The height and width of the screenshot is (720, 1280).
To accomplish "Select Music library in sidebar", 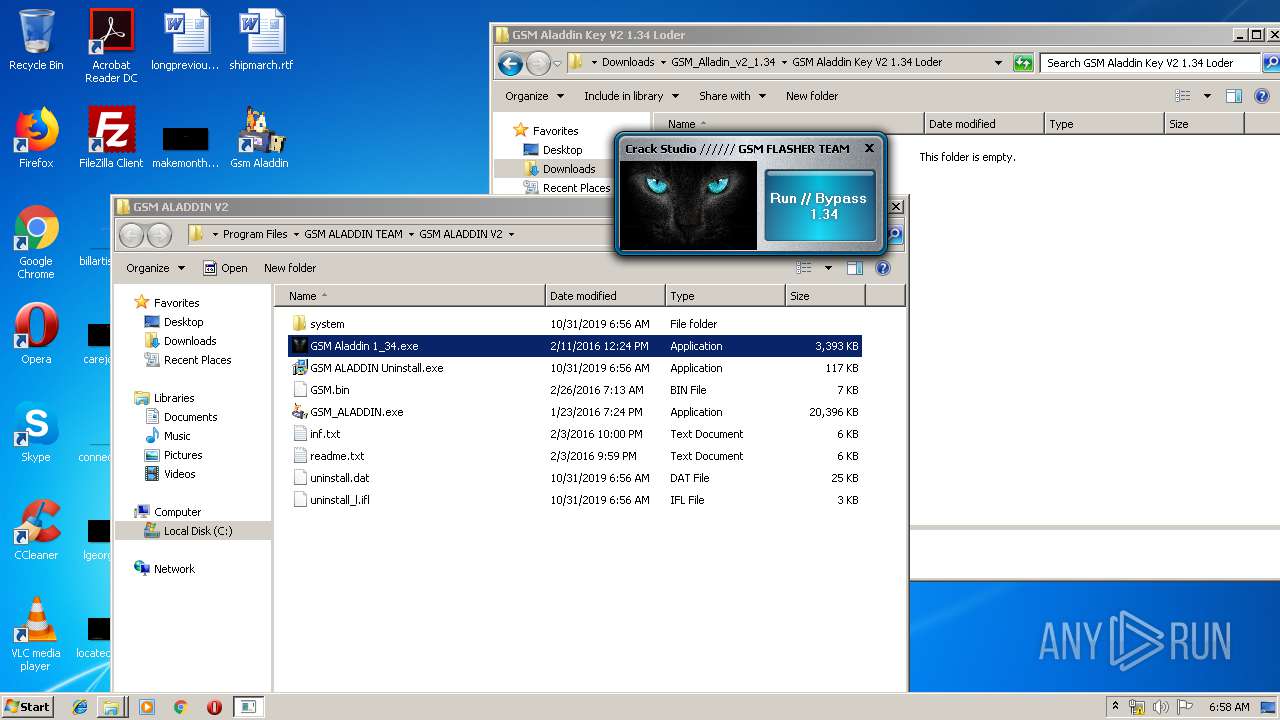I will click(x=177, y=436).
